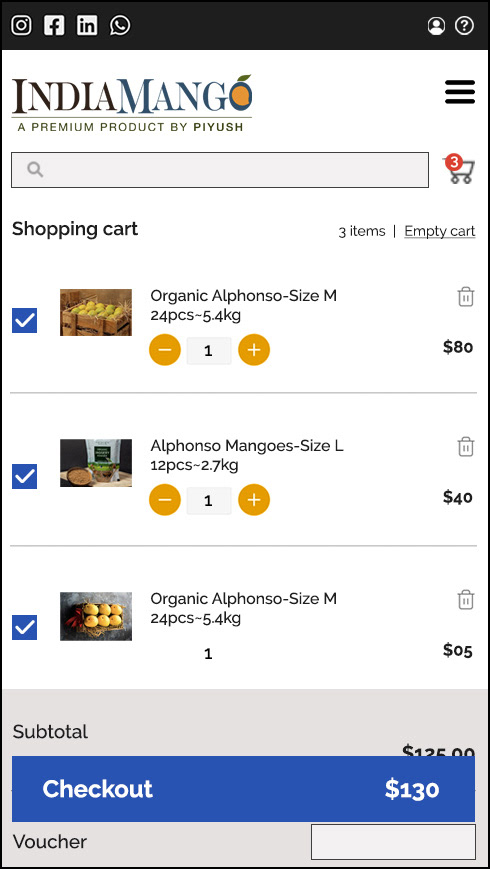Focus the search input field
Viewport: 490px width, 869px height.
pyautogui.click(x=220, y=170)
